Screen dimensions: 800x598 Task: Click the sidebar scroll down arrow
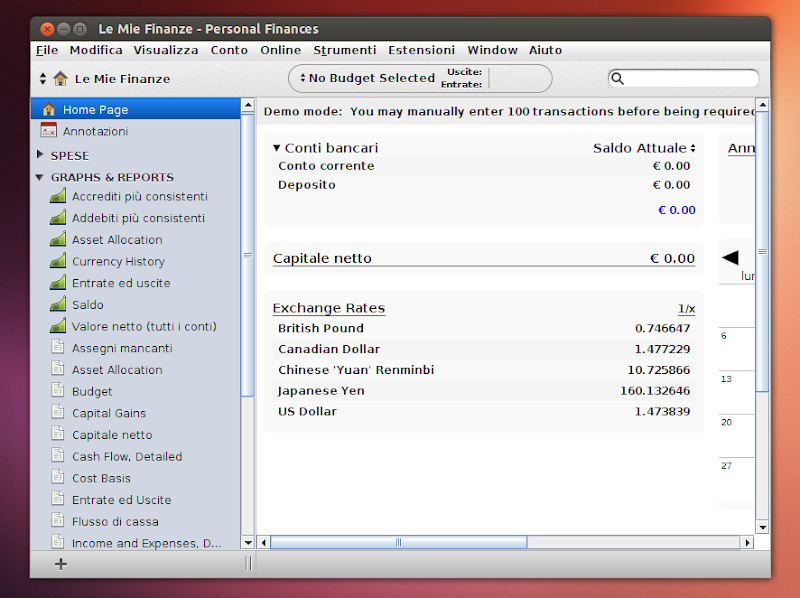click(248, 543)
